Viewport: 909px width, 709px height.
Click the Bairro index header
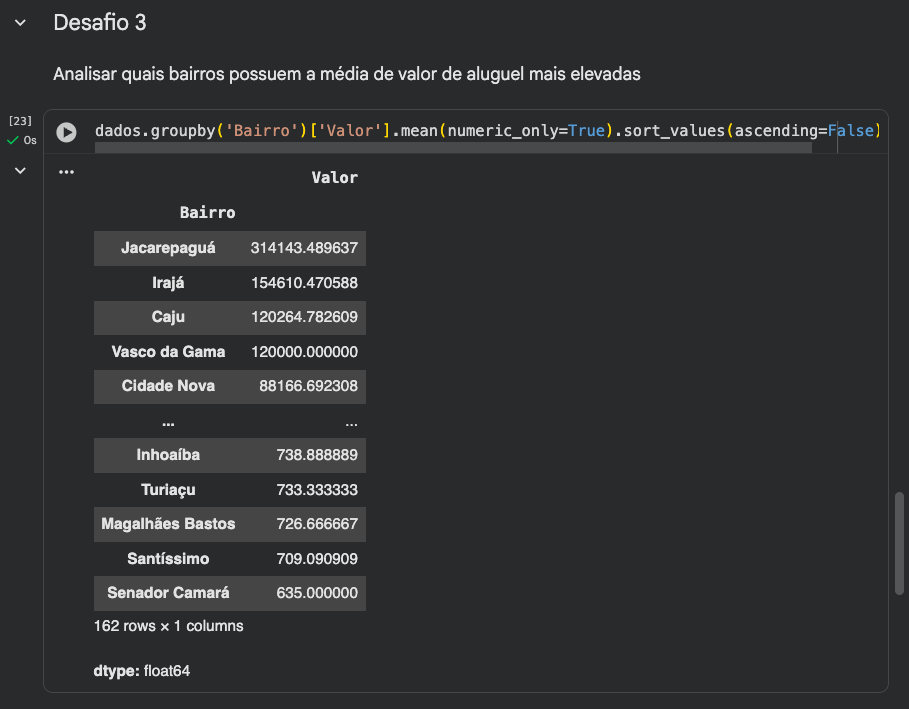click(207, 212)
